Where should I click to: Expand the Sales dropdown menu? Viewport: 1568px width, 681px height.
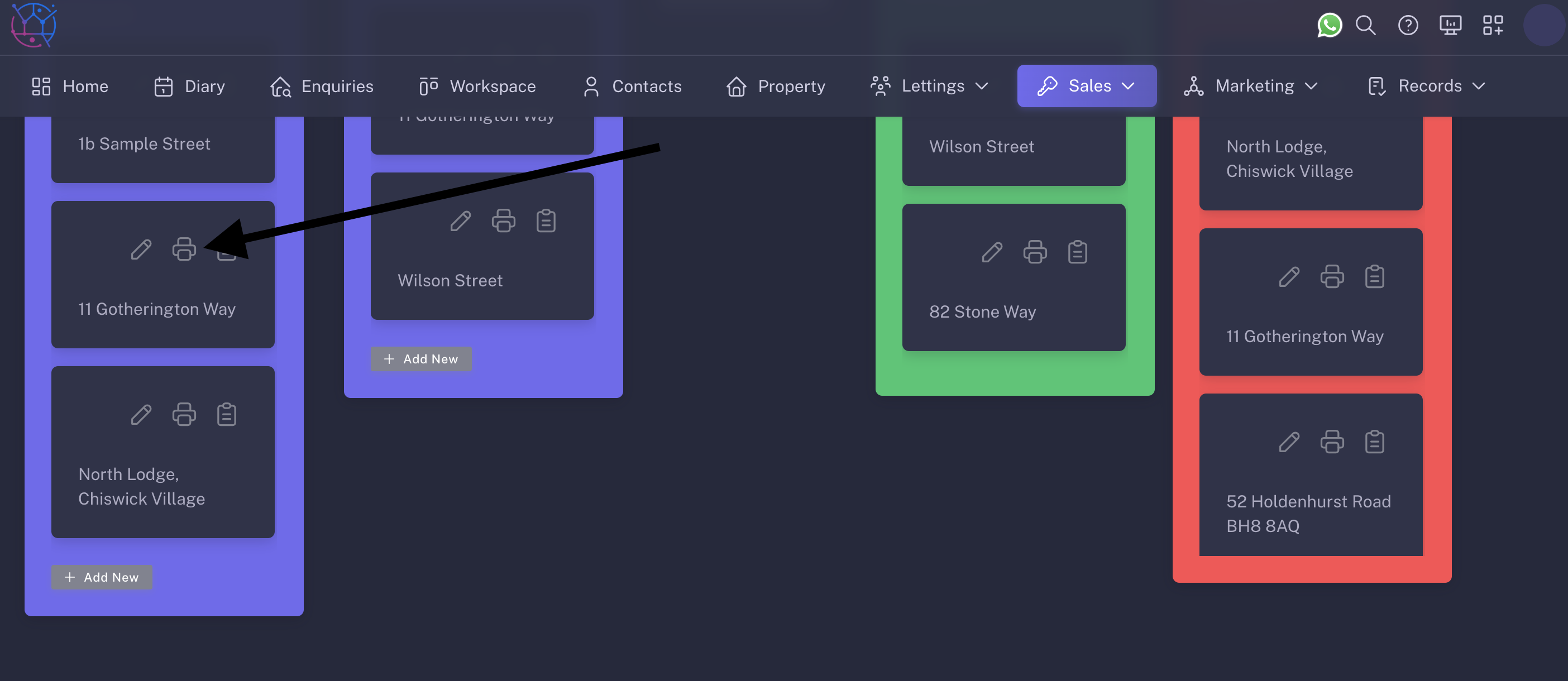pyautogui.click(x=1087, y=86)
